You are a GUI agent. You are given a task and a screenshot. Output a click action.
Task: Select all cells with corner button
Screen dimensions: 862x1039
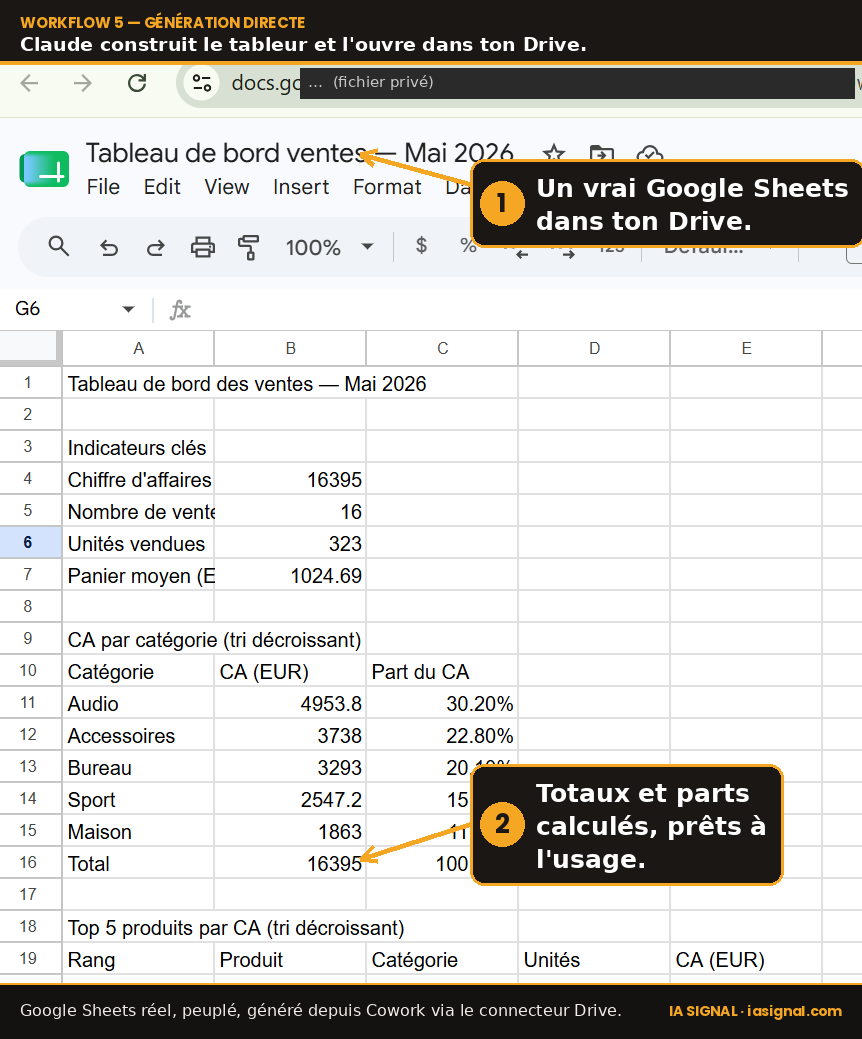(30, 348)
